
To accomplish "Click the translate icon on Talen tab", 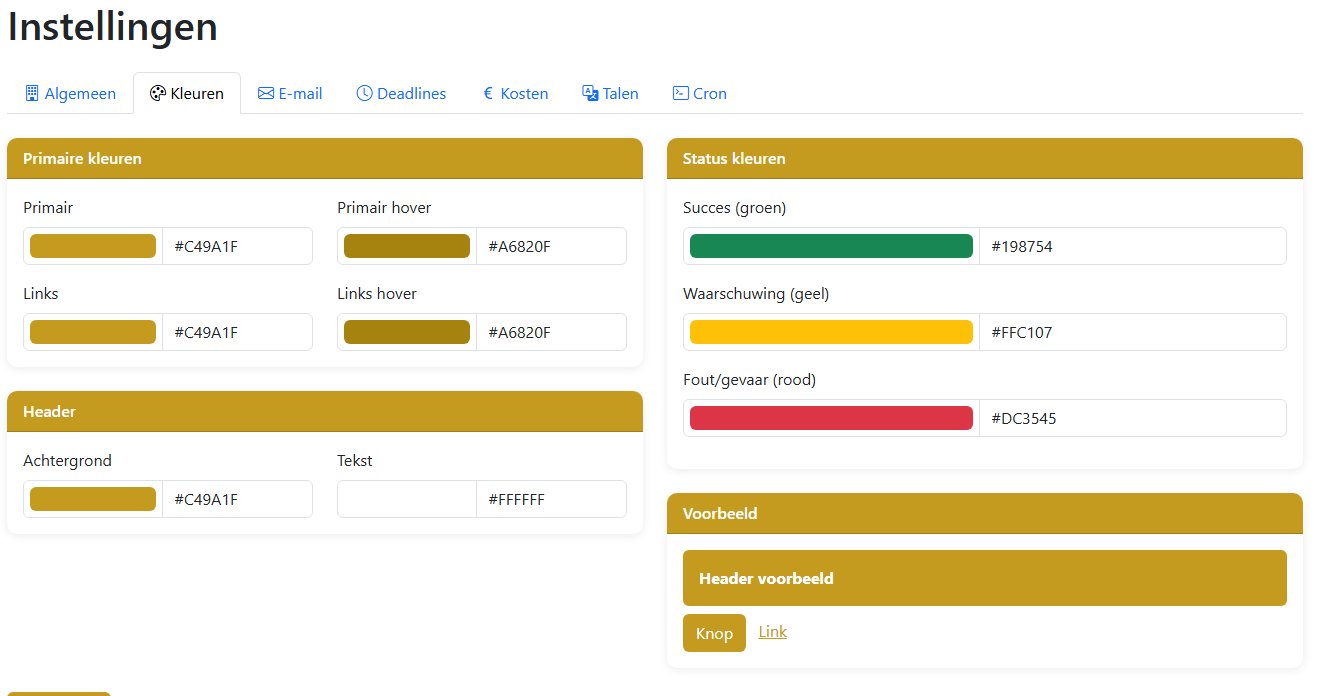I will [590, 93].
